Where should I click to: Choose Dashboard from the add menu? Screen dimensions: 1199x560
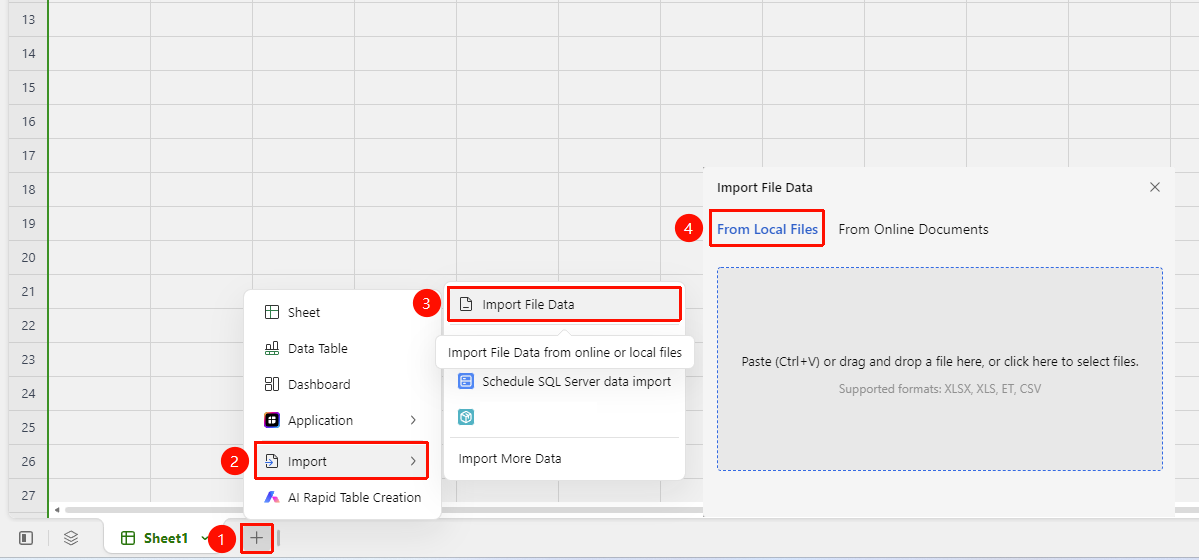tap(343, 384)
